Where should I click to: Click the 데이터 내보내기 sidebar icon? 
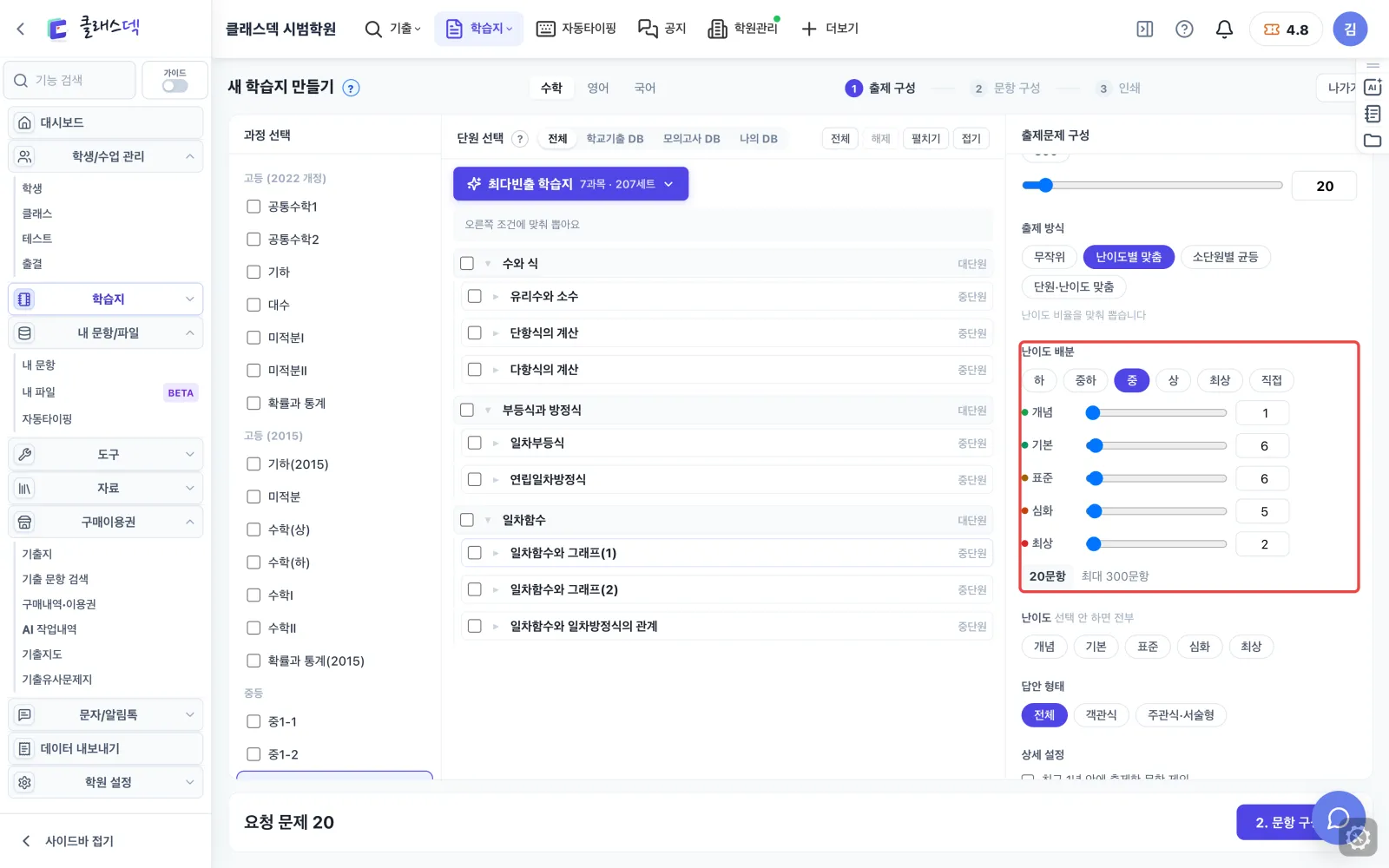pos(25,748)
